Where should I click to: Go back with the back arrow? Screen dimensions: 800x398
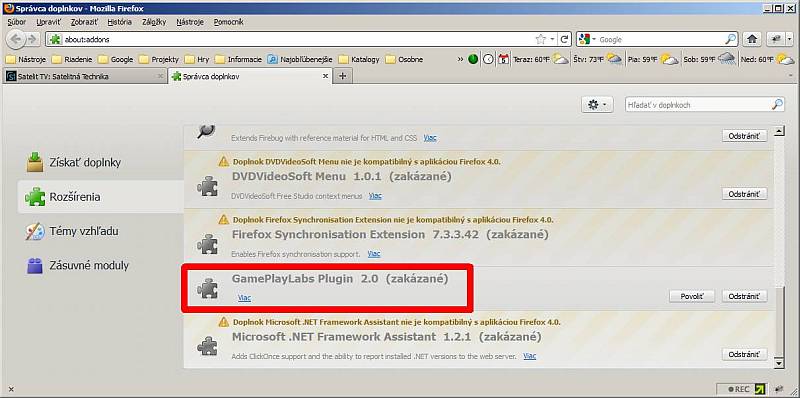(x=16, y=39)
